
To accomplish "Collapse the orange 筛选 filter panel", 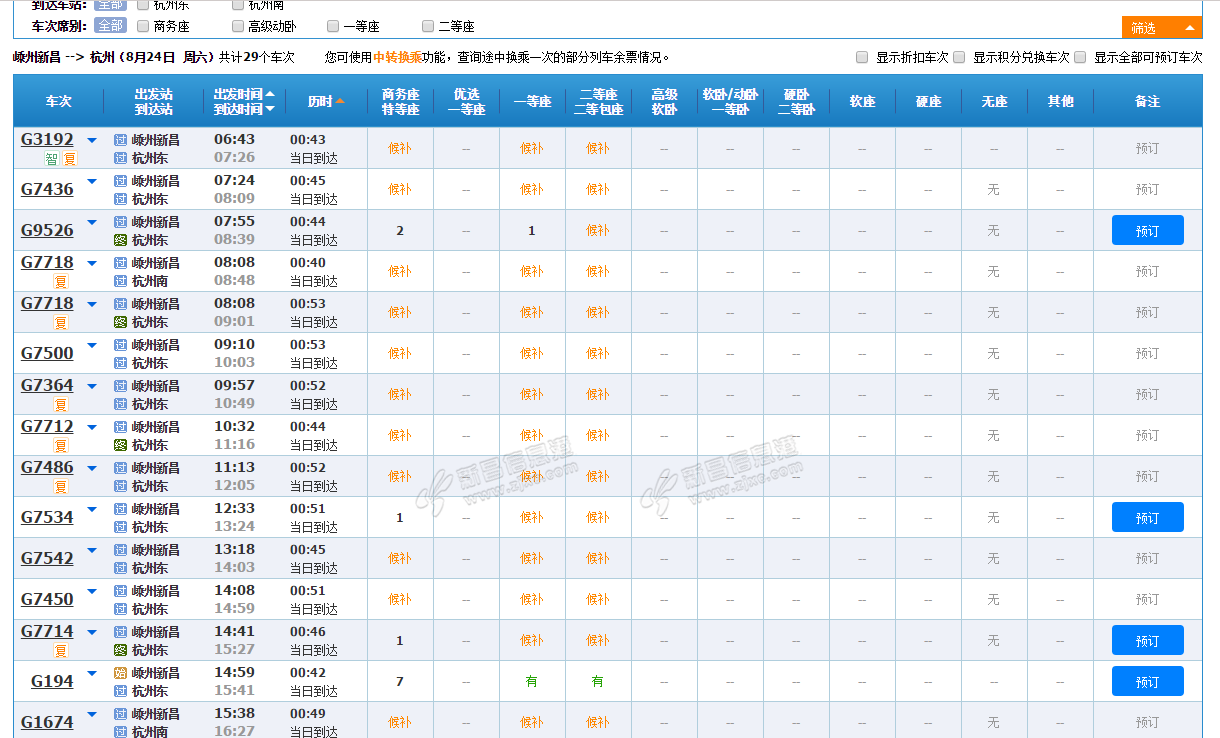I will 1161,28.
